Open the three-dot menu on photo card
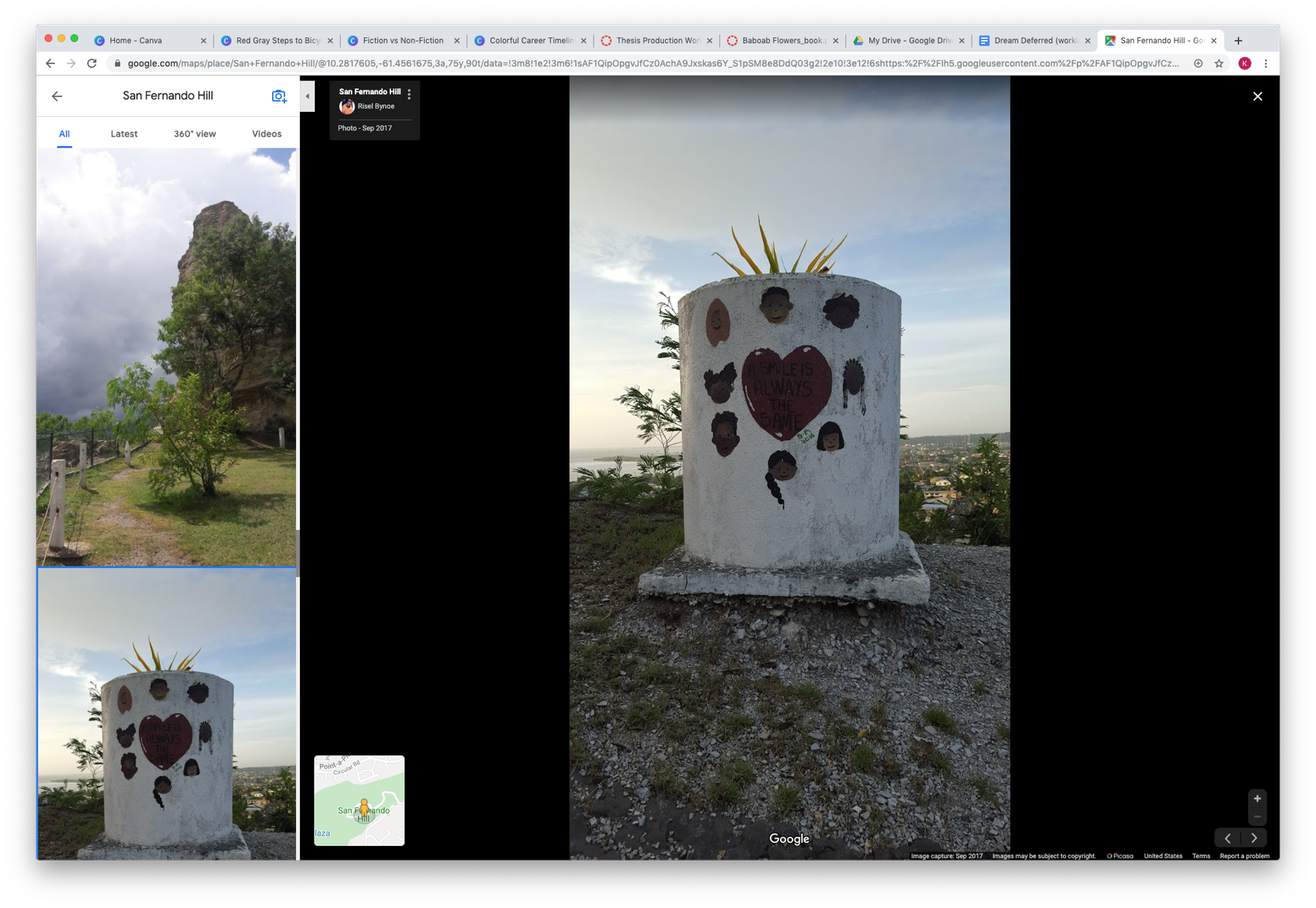Image resolution: width=1316 pixels, height=908 pixels. pos(409,94)
